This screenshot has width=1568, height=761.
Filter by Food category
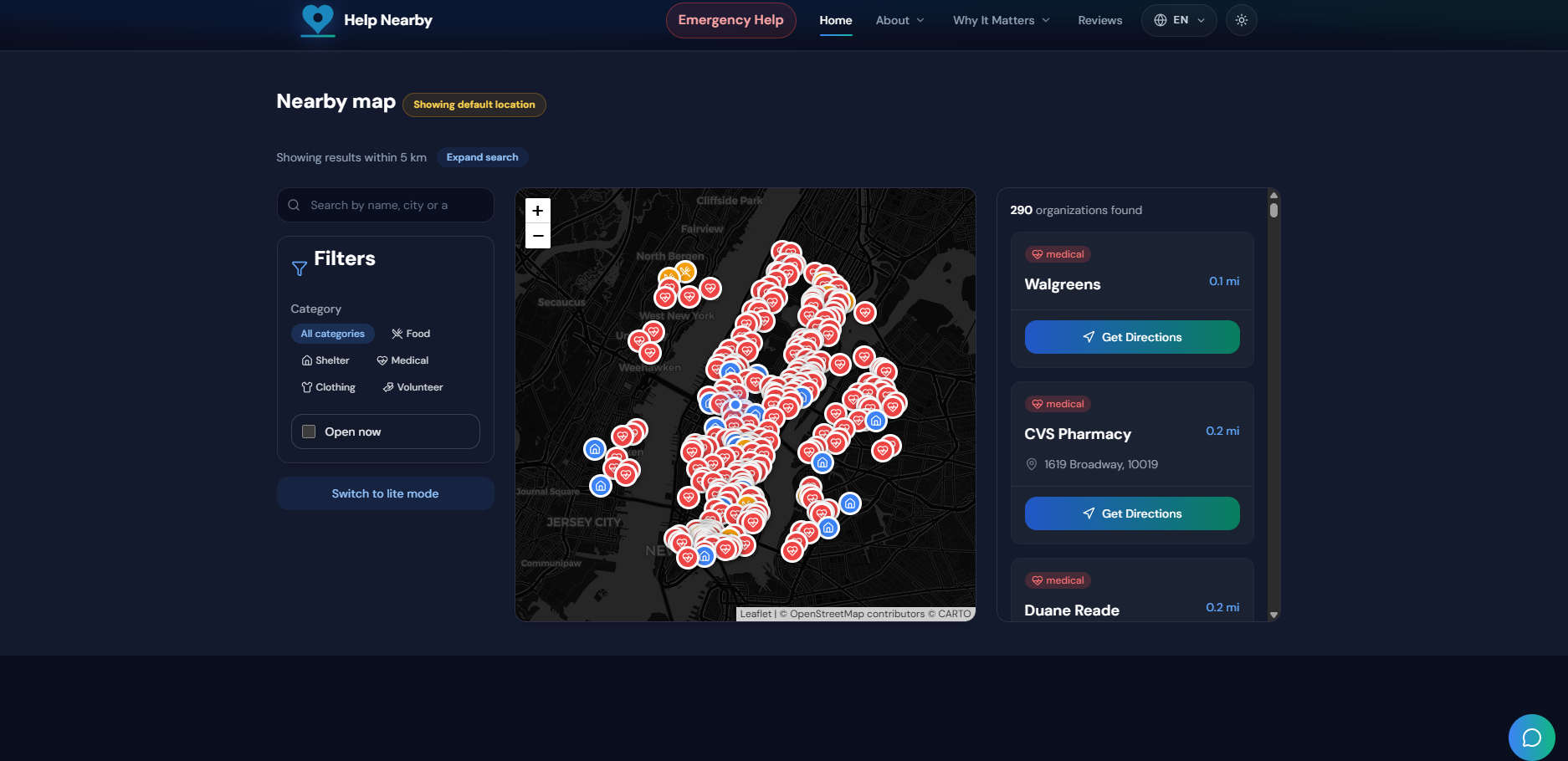[411, 334]
